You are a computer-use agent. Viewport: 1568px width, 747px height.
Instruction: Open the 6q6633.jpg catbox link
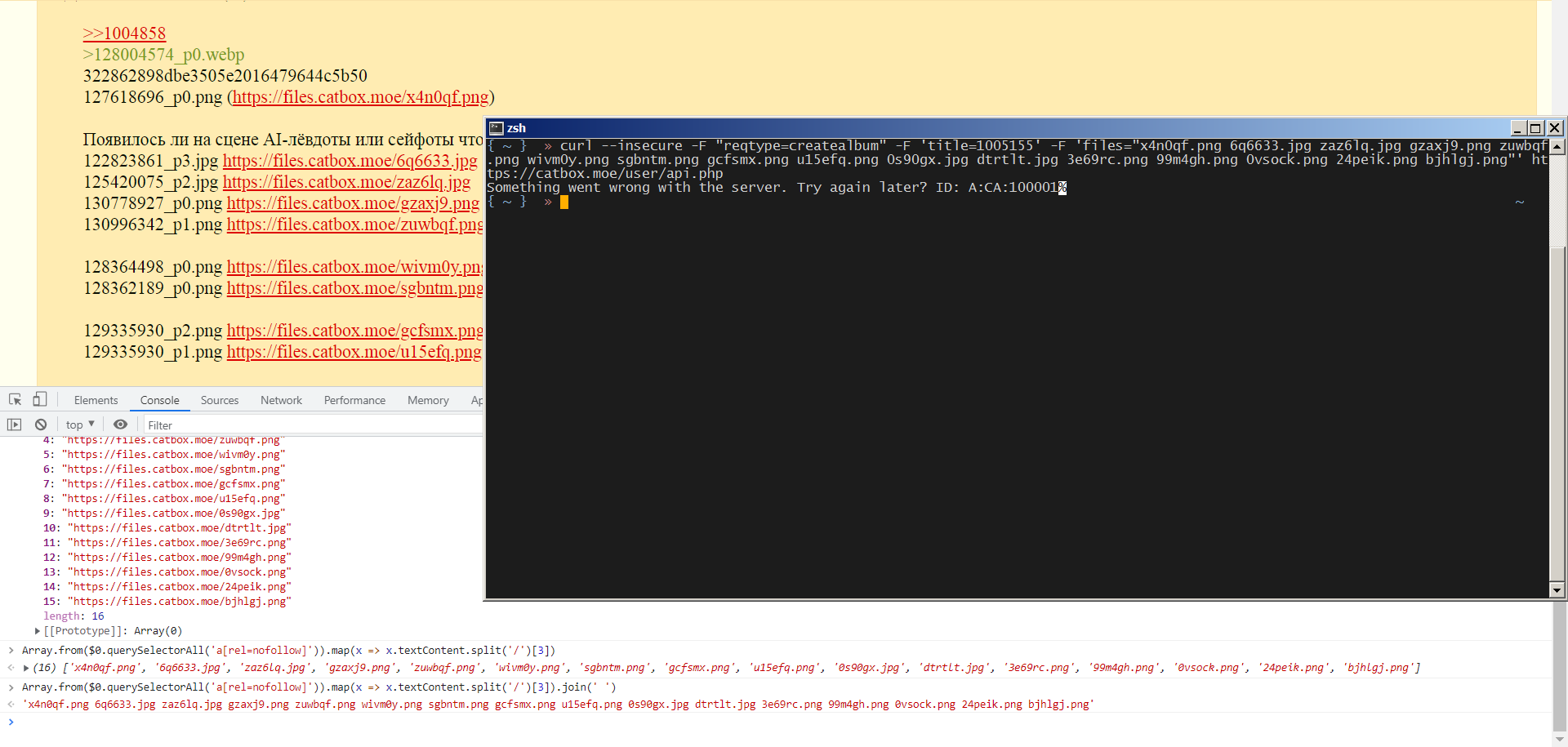pyautogui.click(x=350, y=161)
